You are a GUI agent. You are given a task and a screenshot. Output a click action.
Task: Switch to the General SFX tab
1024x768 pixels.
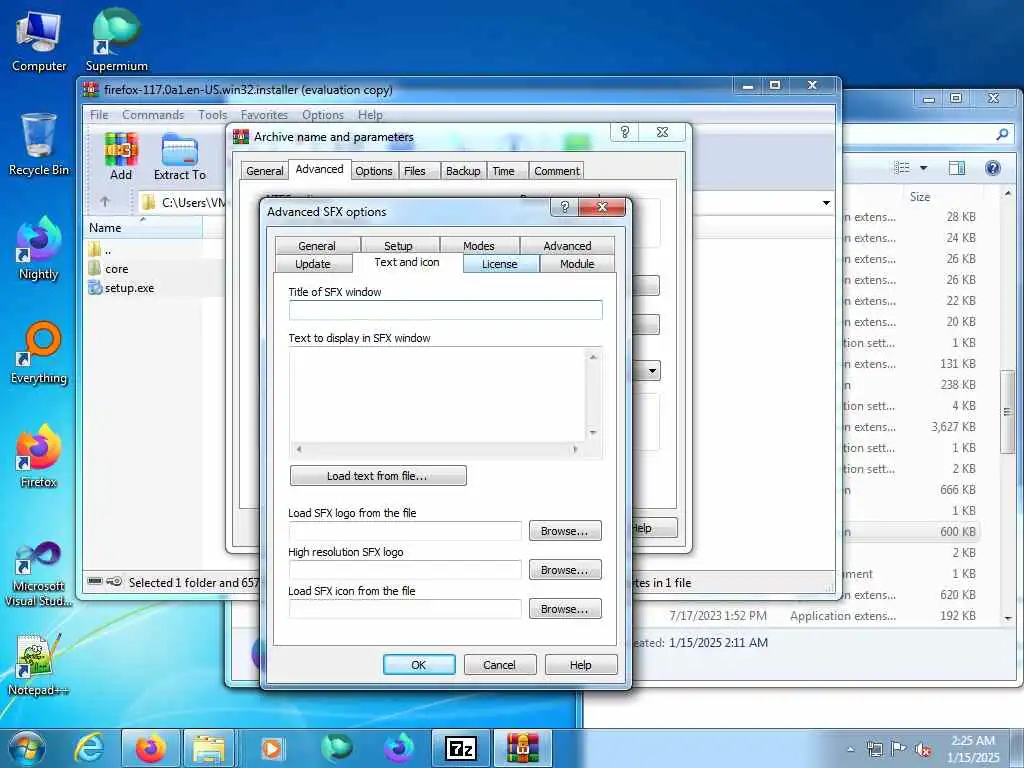[317, 246]
